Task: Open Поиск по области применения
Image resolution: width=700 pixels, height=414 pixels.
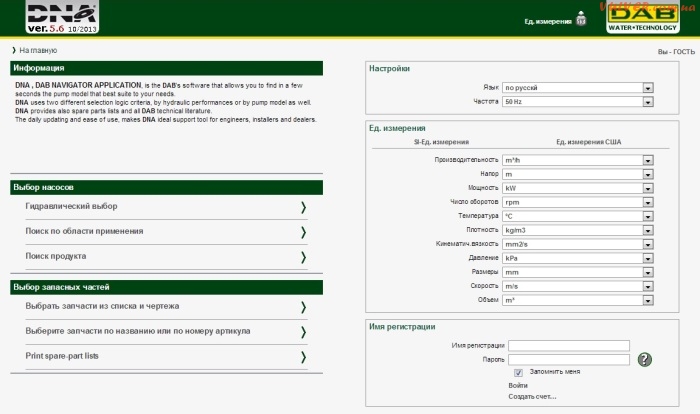Action: click(84, 231)
